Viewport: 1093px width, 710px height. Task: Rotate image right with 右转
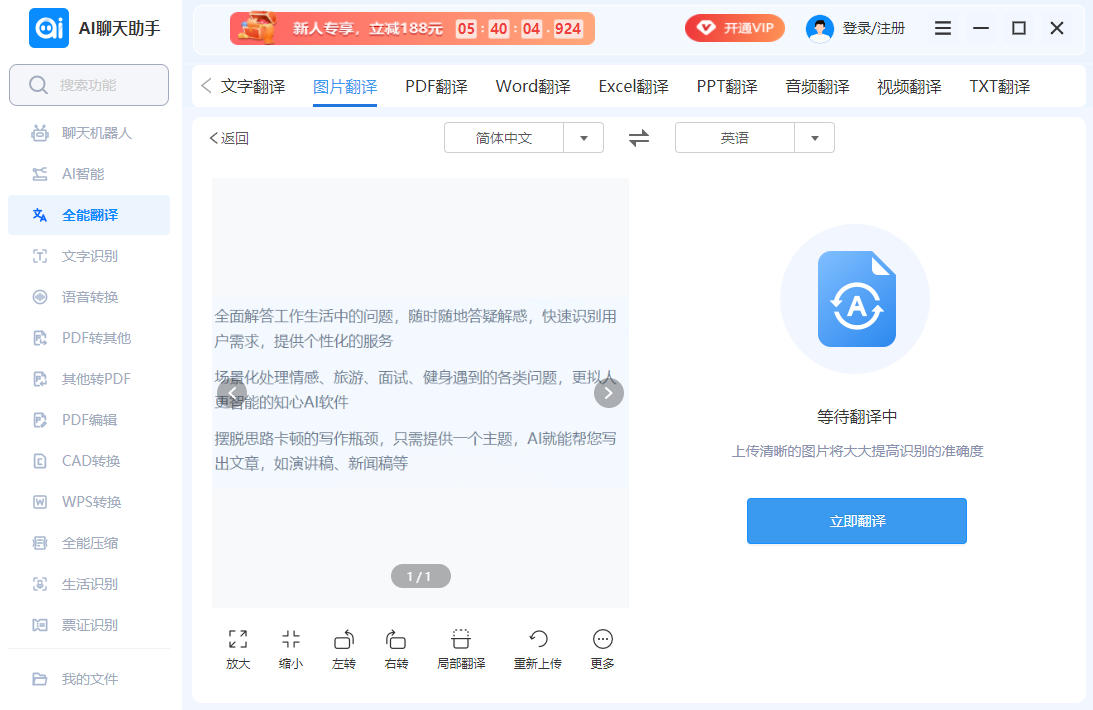[396, 640]
